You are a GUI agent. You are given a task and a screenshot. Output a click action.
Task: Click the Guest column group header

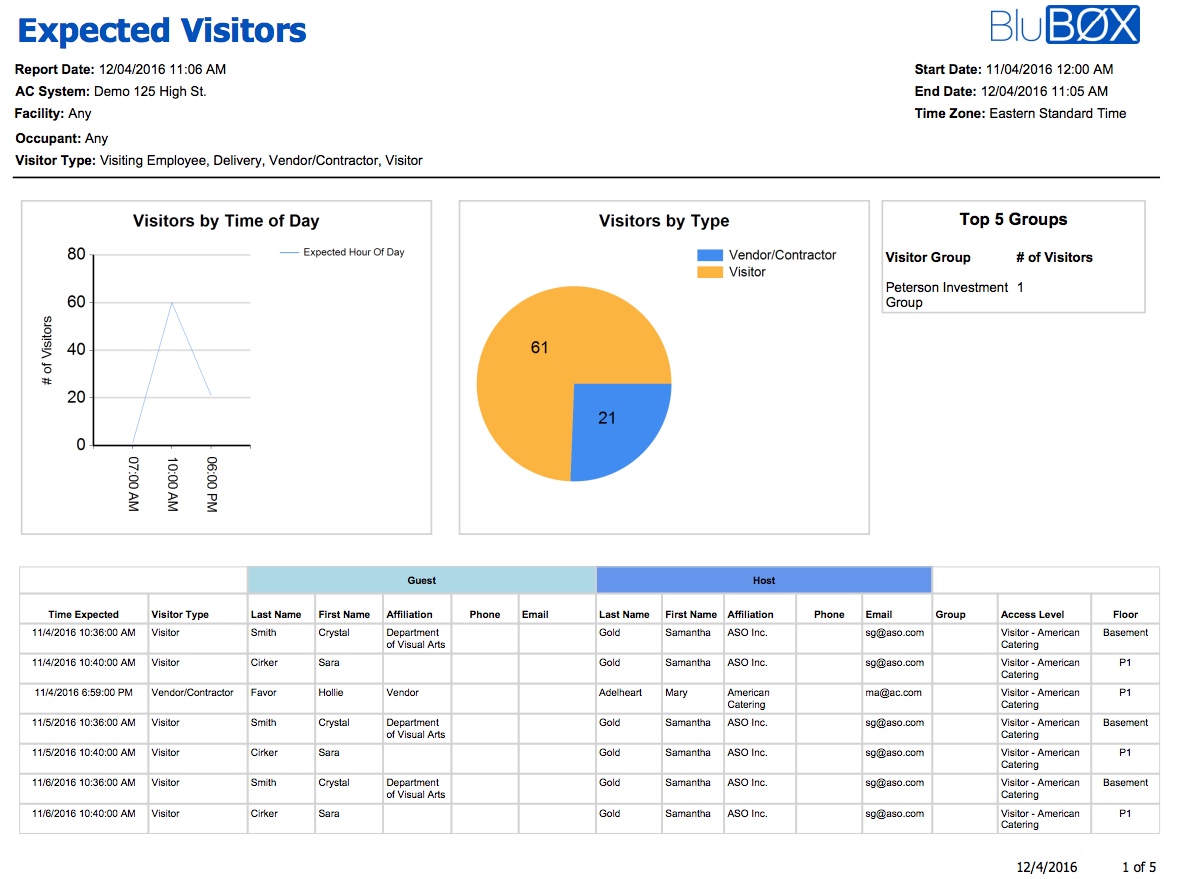(x=421, y=580)
